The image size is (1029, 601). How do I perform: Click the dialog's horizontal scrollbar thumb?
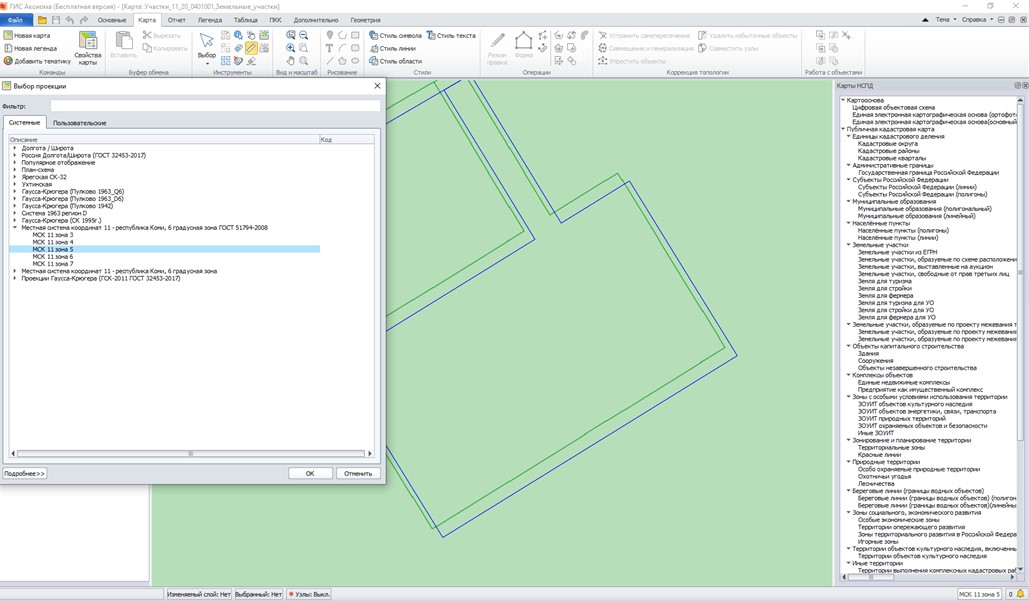click(x=190, y=453)
